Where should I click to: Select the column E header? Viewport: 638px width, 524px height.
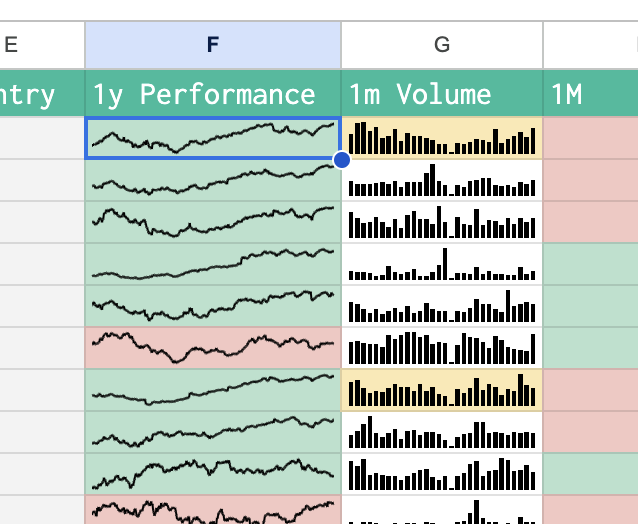pos(42,45)
